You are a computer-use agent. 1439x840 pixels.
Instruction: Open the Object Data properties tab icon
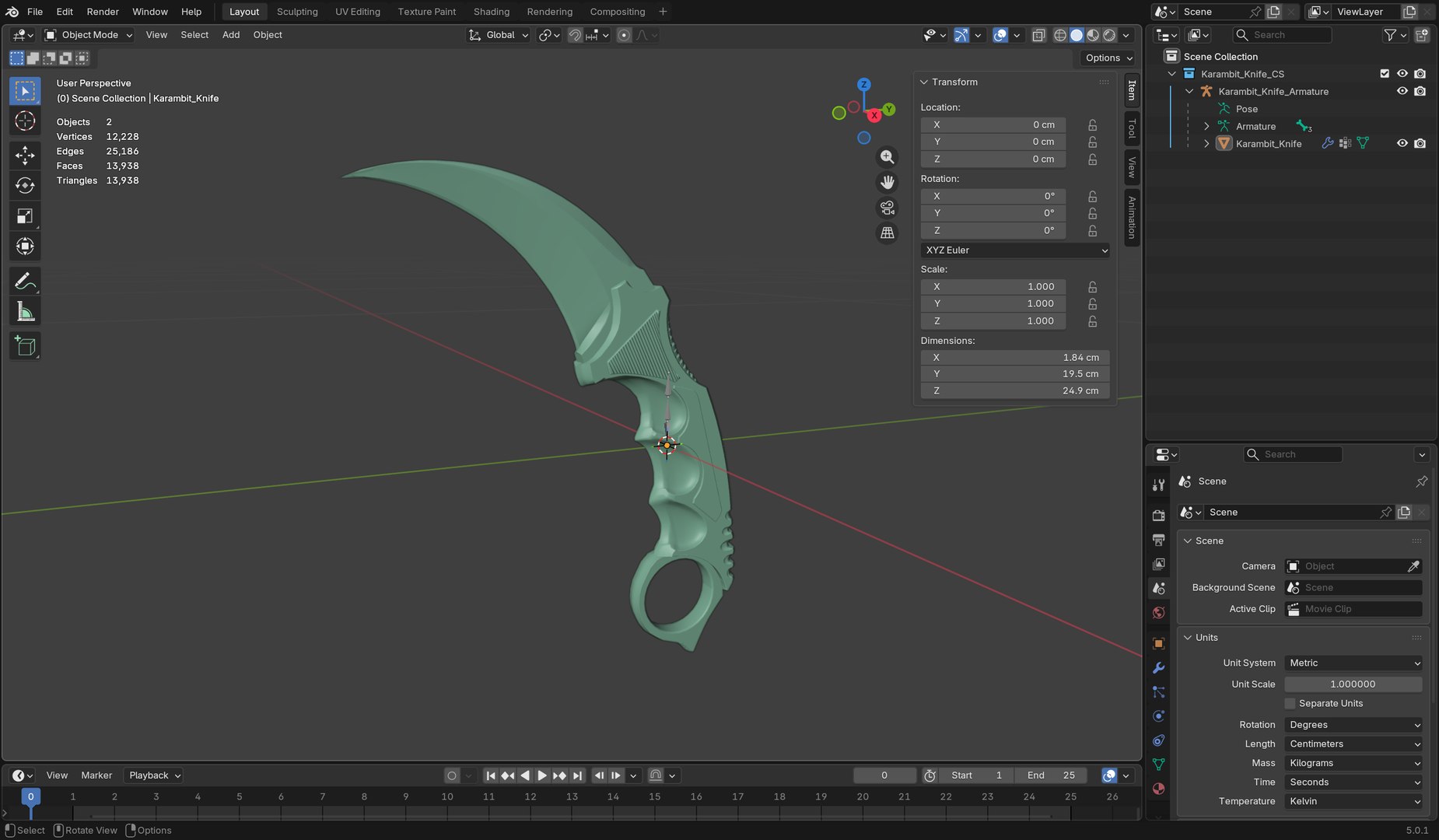[x=1159, y=765]
